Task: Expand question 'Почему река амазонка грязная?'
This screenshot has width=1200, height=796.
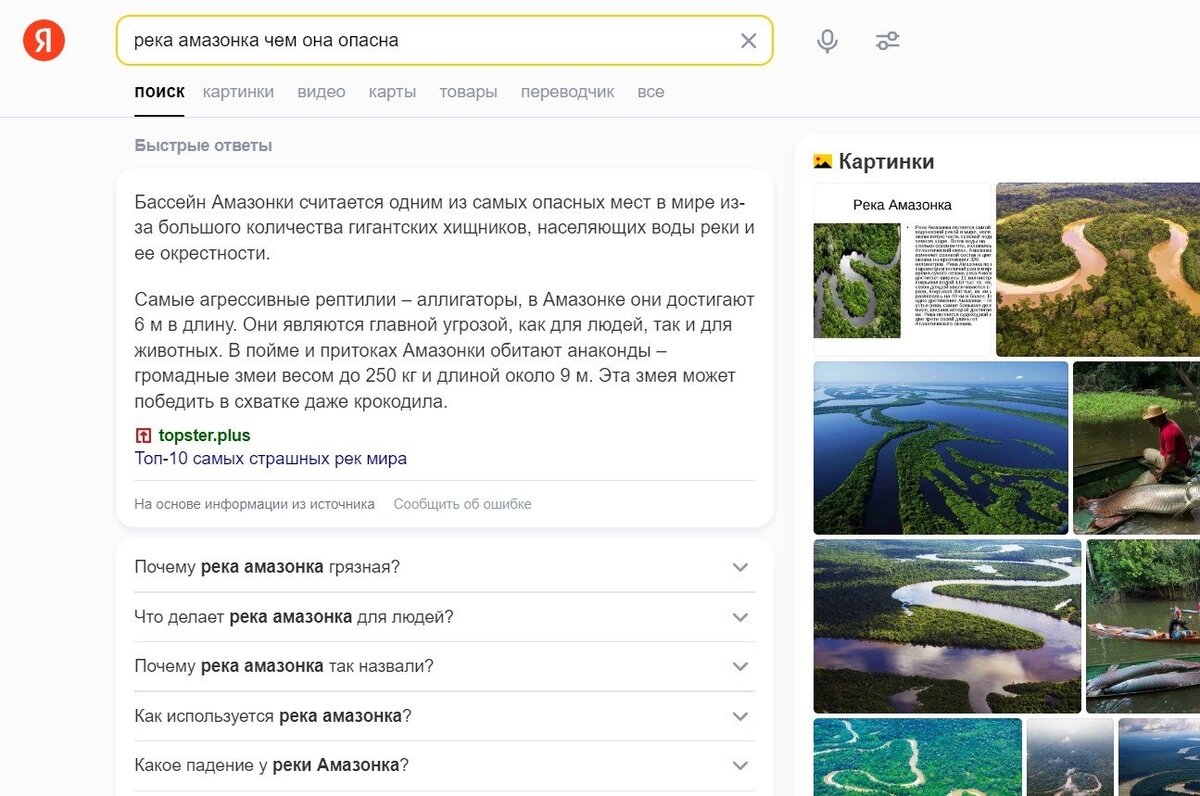Action: pos(740,567)
